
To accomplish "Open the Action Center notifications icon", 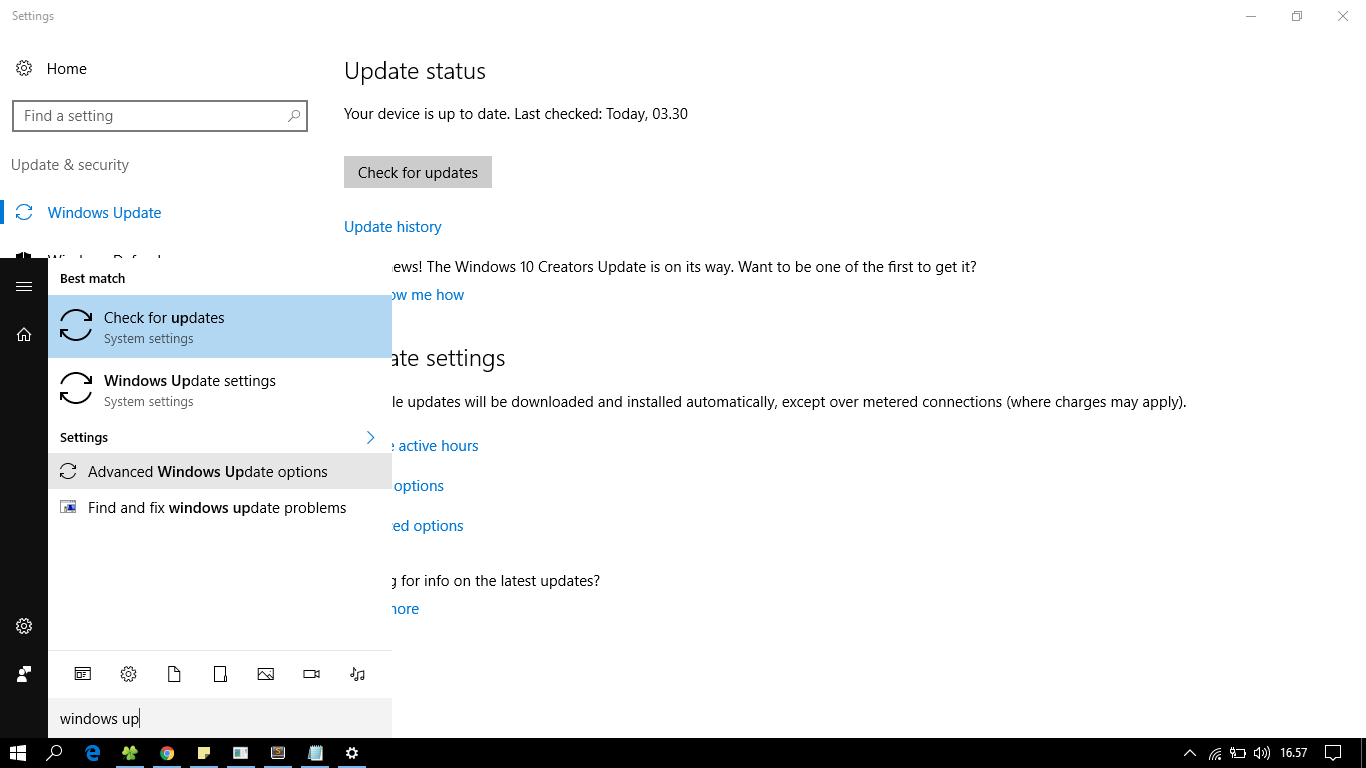I will [1333, 753].
